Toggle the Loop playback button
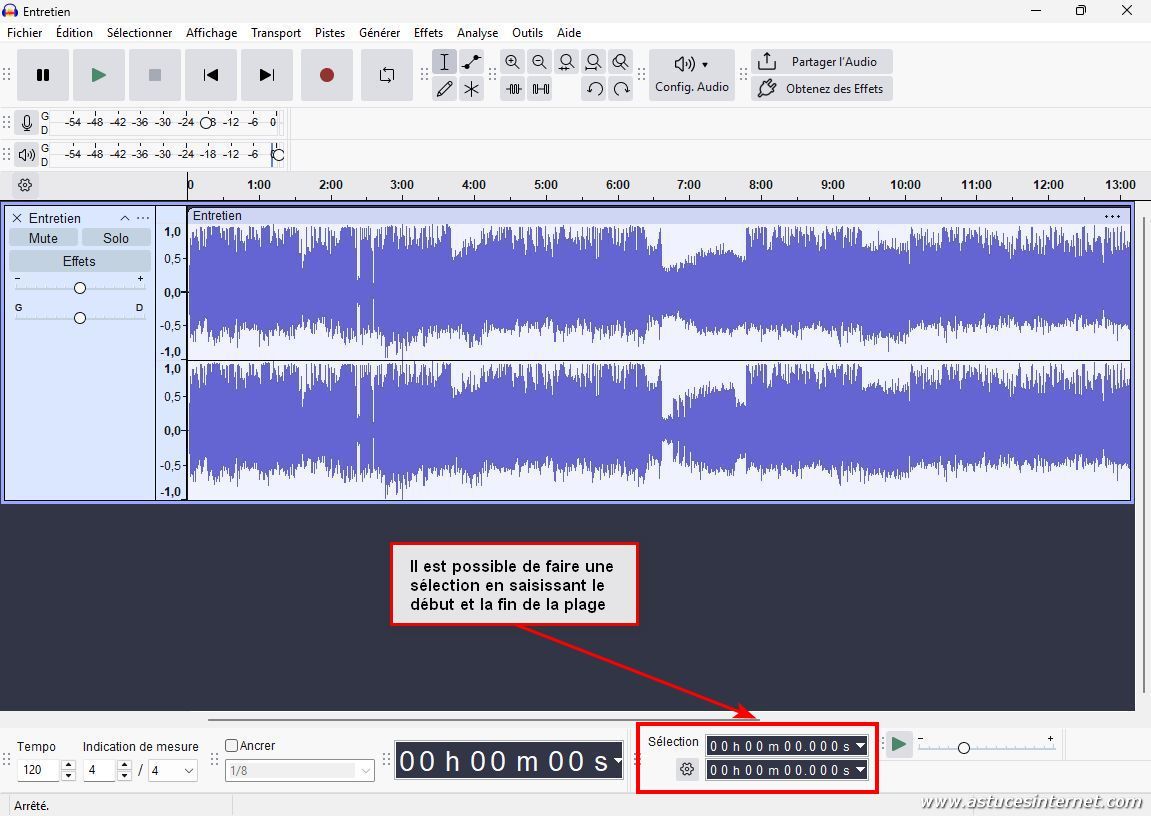This screenshot has width=1151, height=816. (387, 75)
